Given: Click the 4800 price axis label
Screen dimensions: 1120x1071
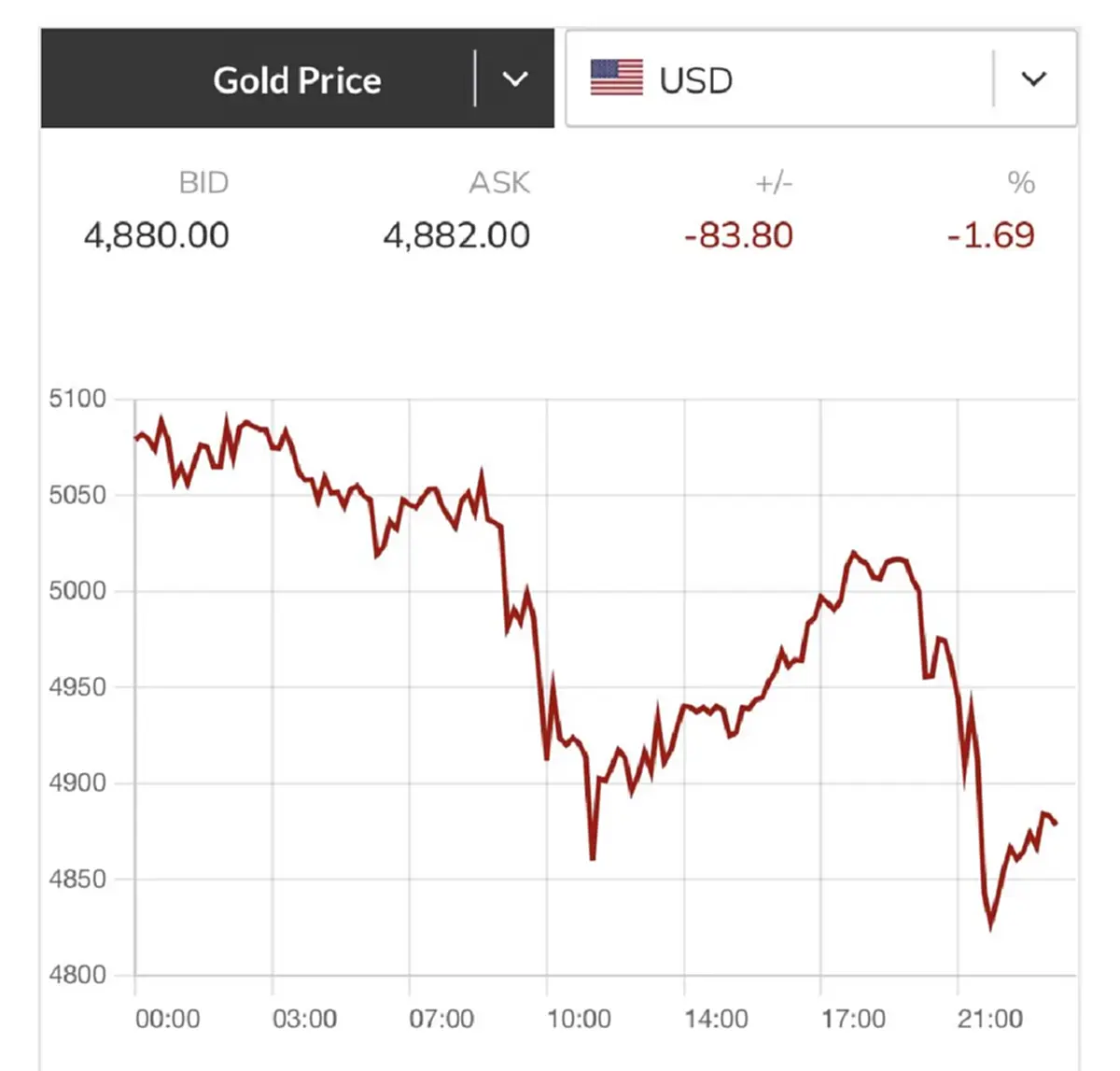Looking at the screenshot, I should [x=77, y=975].
